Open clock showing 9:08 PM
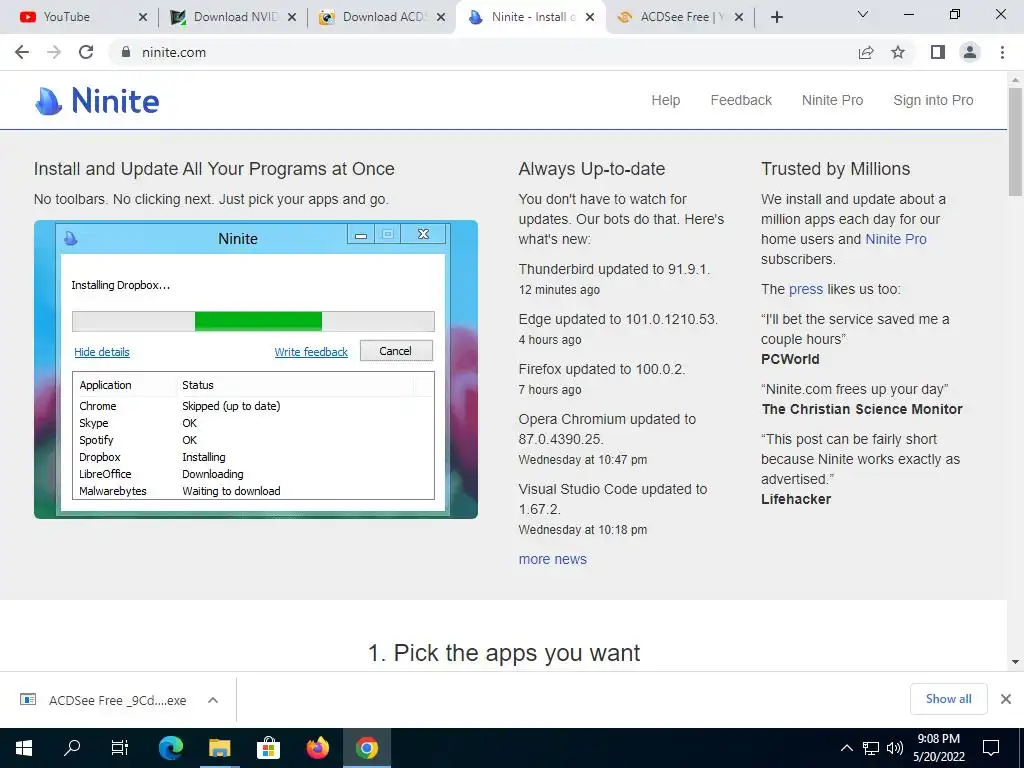This screenshot has height=768, width=1024. point(938,748)
